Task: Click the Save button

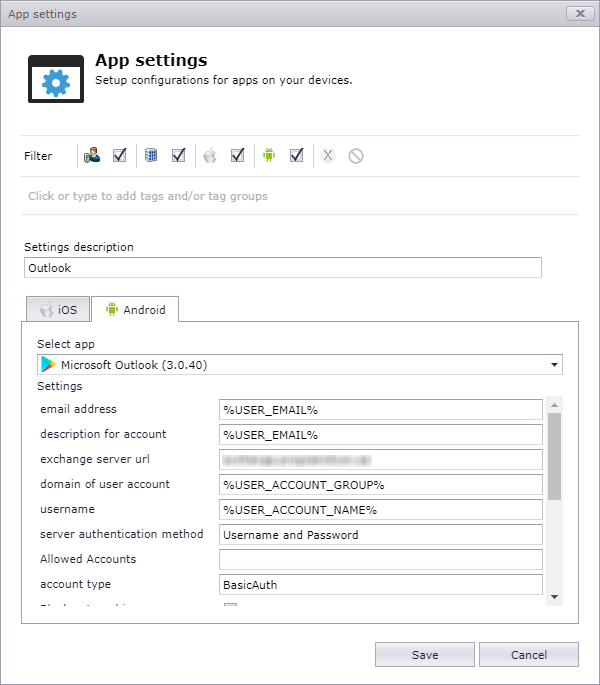Action: tap(425, 654)
